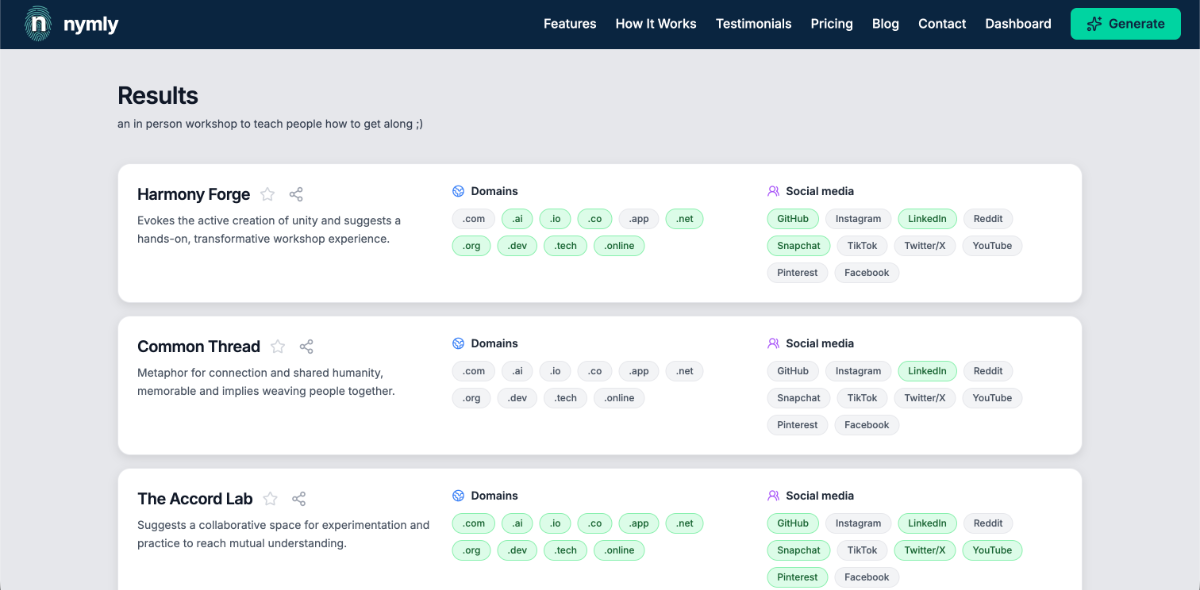This screenshot has height=590, width=1200.
Task: Go to the Pricing page
Action: [x=831, y=24]
